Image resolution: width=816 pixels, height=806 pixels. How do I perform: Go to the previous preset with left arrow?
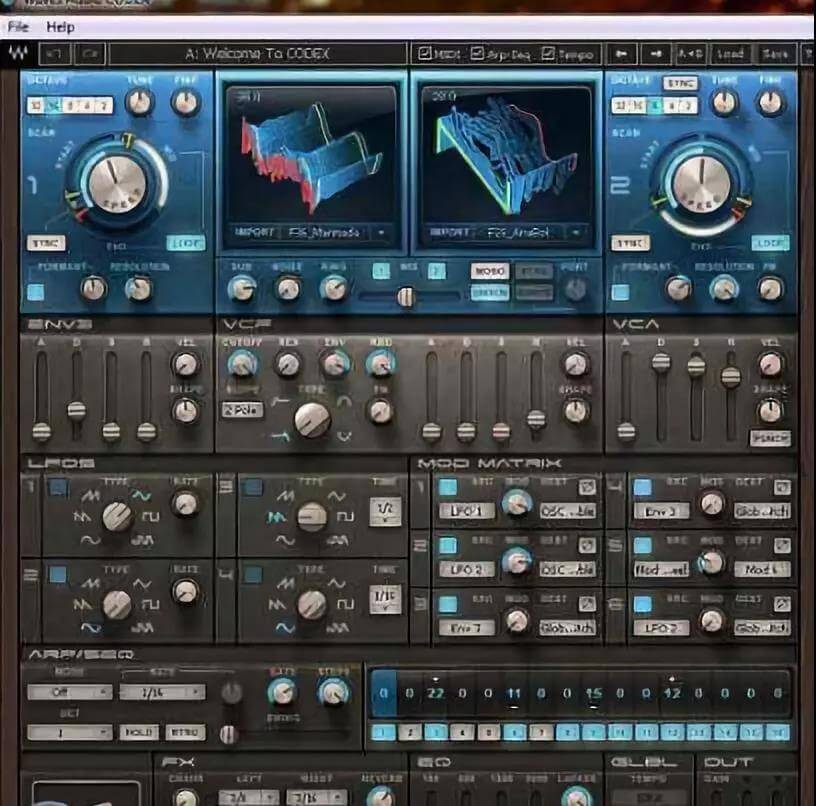coord(621,54)
